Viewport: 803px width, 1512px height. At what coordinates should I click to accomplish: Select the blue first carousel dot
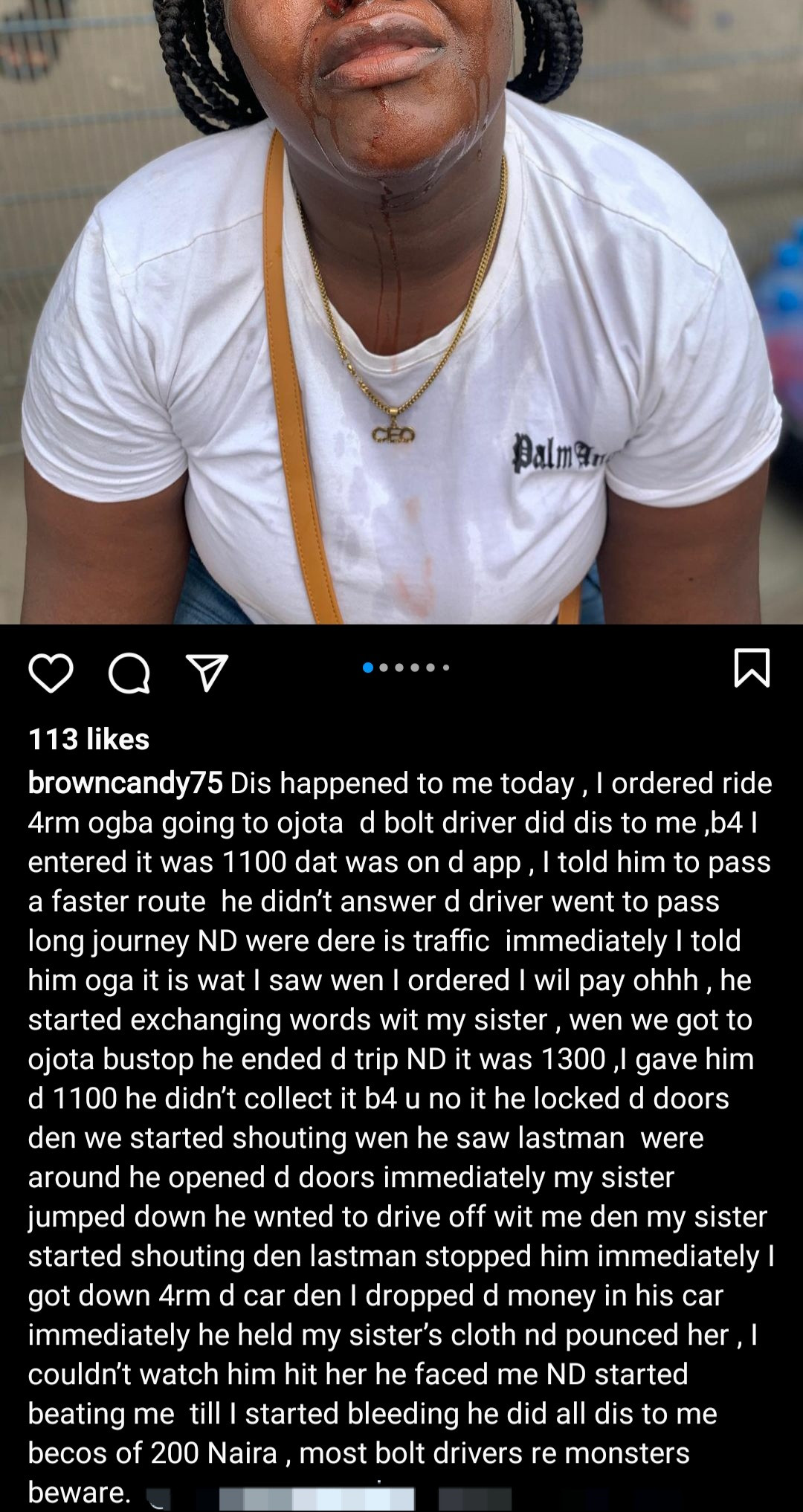367,668
